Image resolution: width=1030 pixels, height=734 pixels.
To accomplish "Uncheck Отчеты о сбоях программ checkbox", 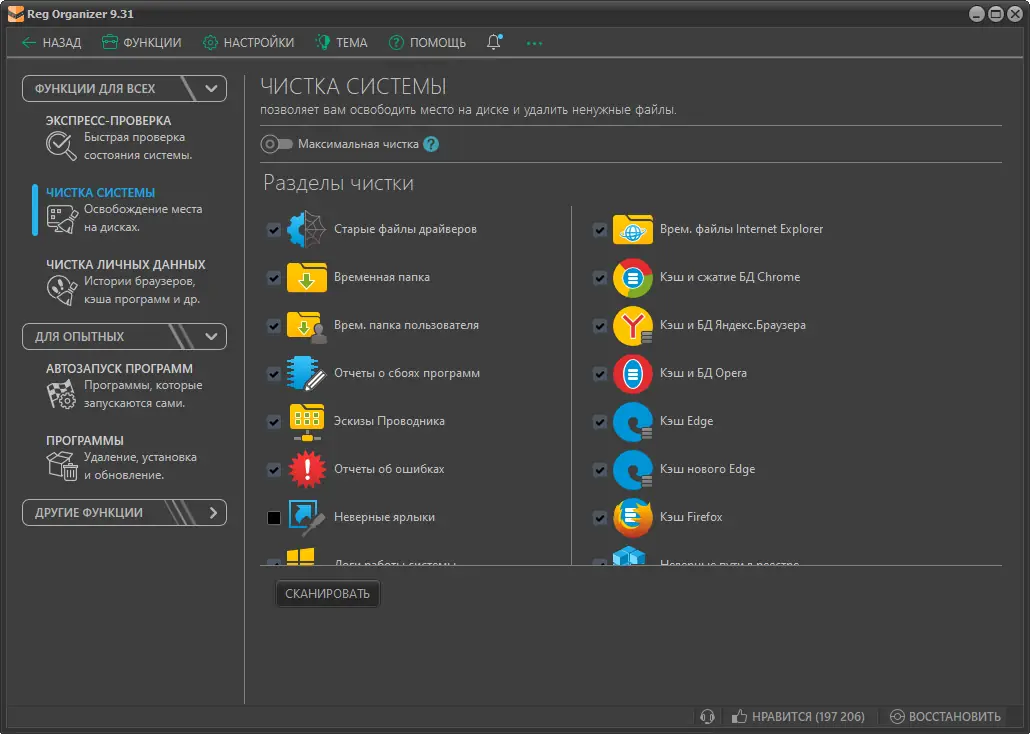I will (274, 374).
